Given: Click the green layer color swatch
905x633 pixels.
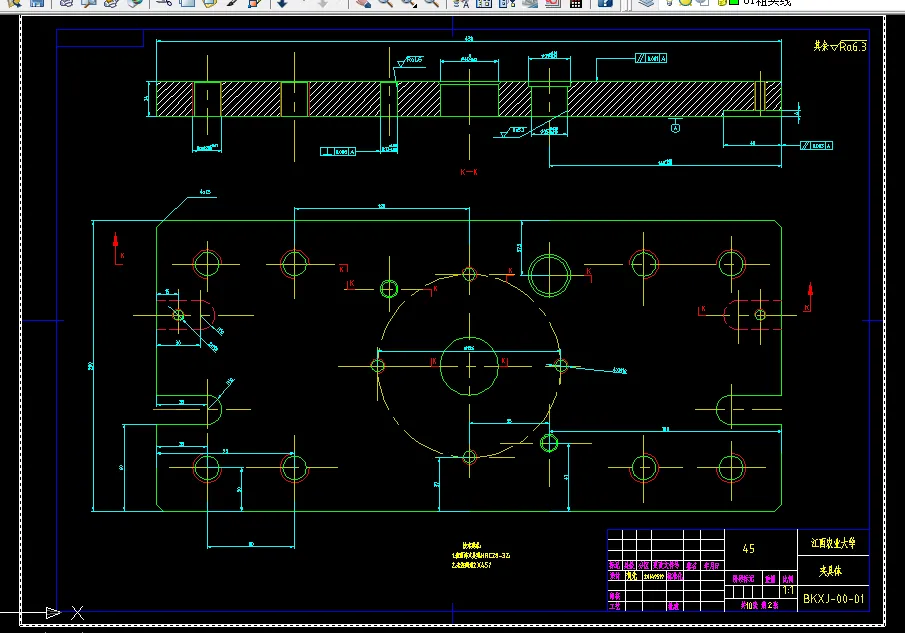Looking at the screenshot, I should (734, 2).
